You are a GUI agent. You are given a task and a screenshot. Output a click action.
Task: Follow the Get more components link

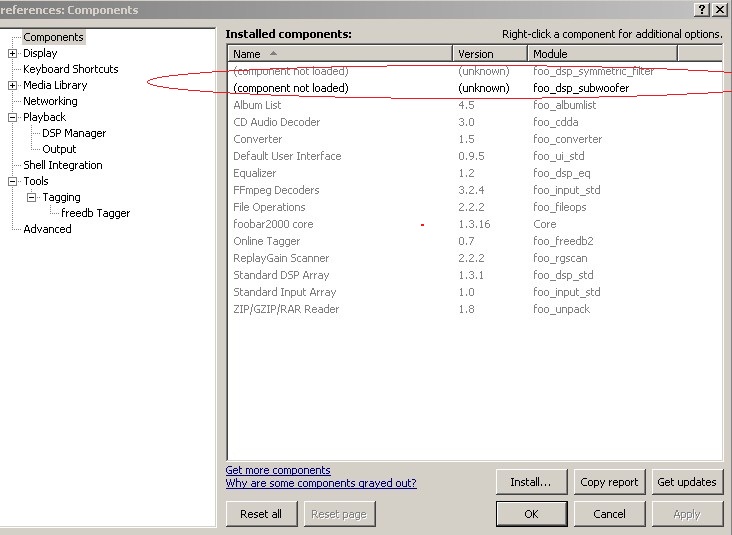pyautogui.click(x=278, y=470)
